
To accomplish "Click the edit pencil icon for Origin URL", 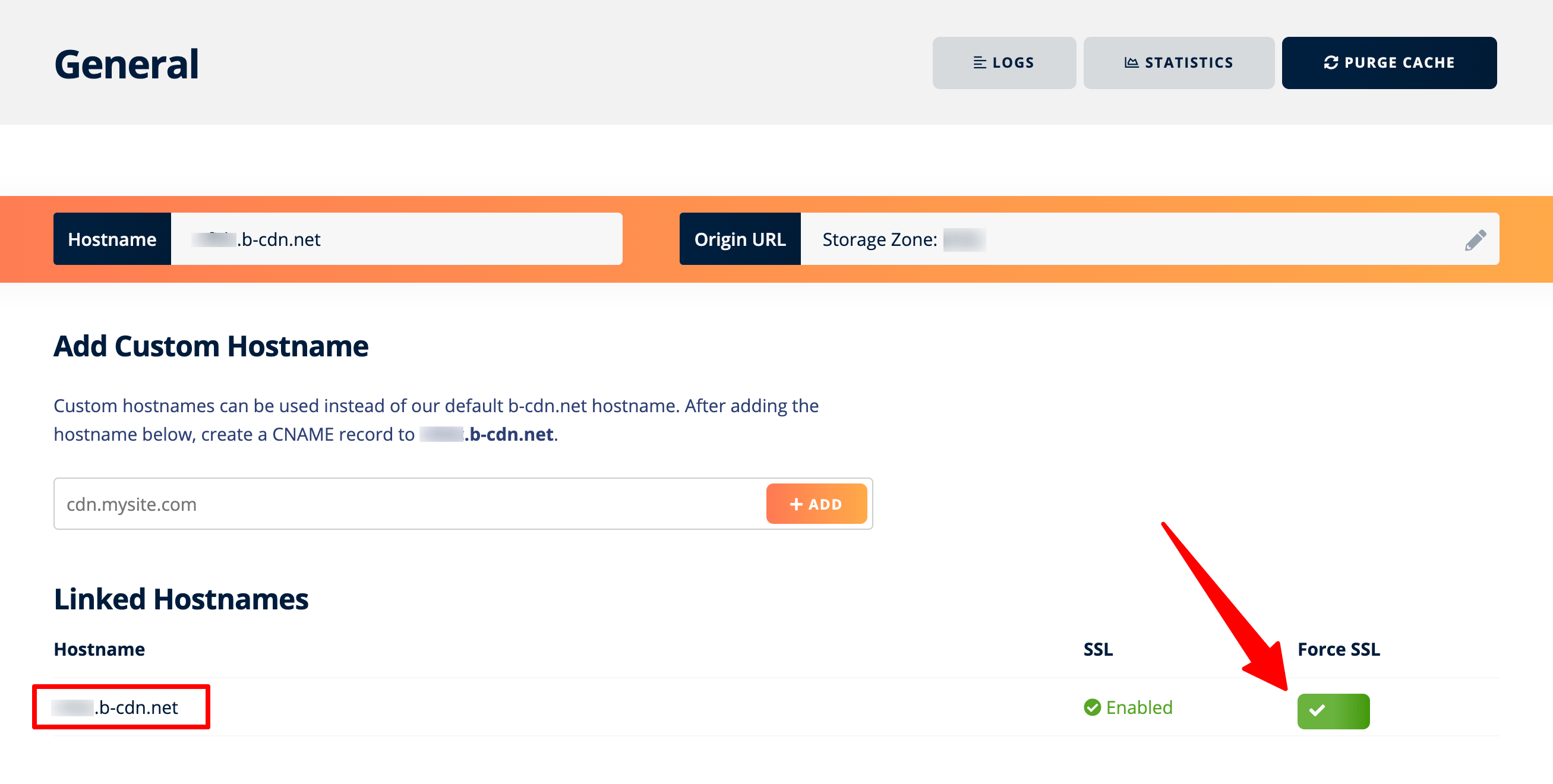I will (1476, 239).
